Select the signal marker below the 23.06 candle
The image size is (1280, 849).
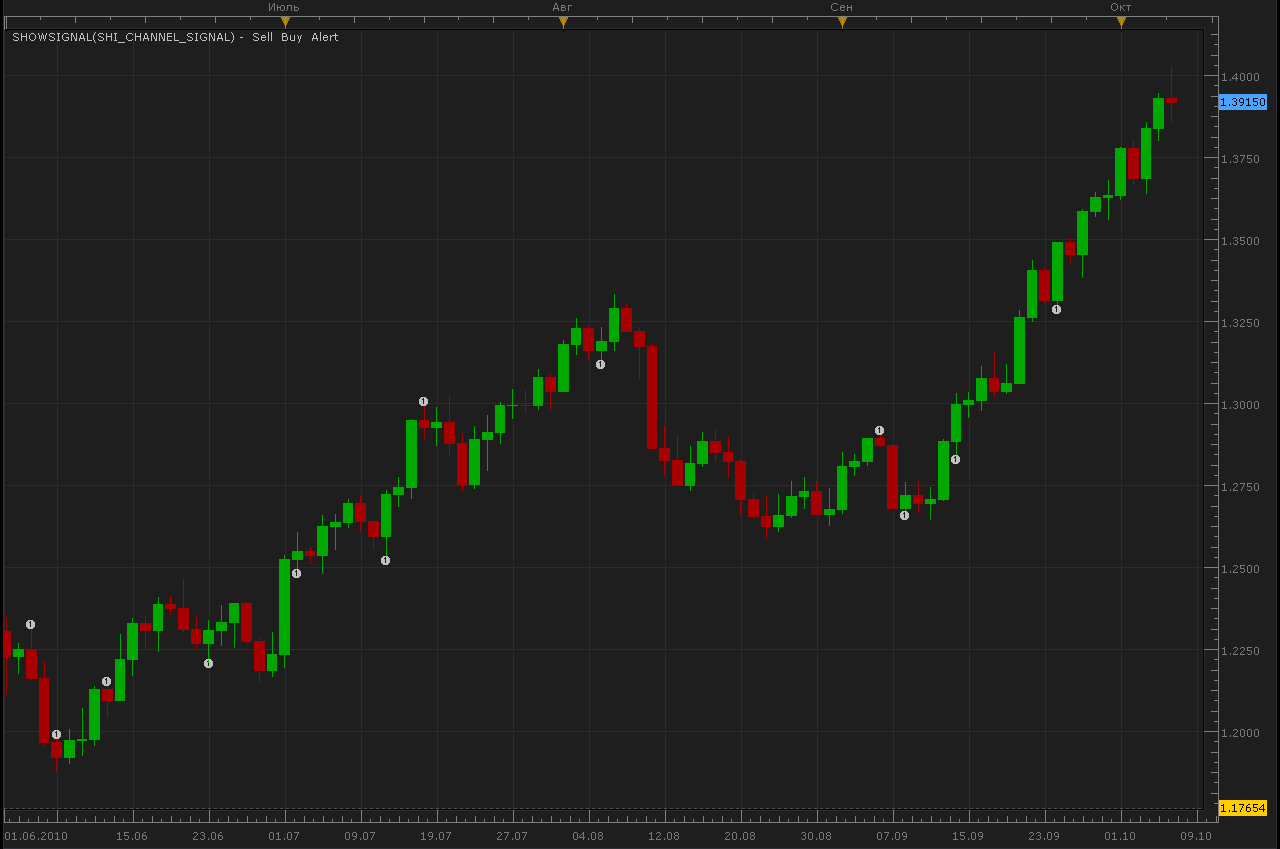(208, 663)
